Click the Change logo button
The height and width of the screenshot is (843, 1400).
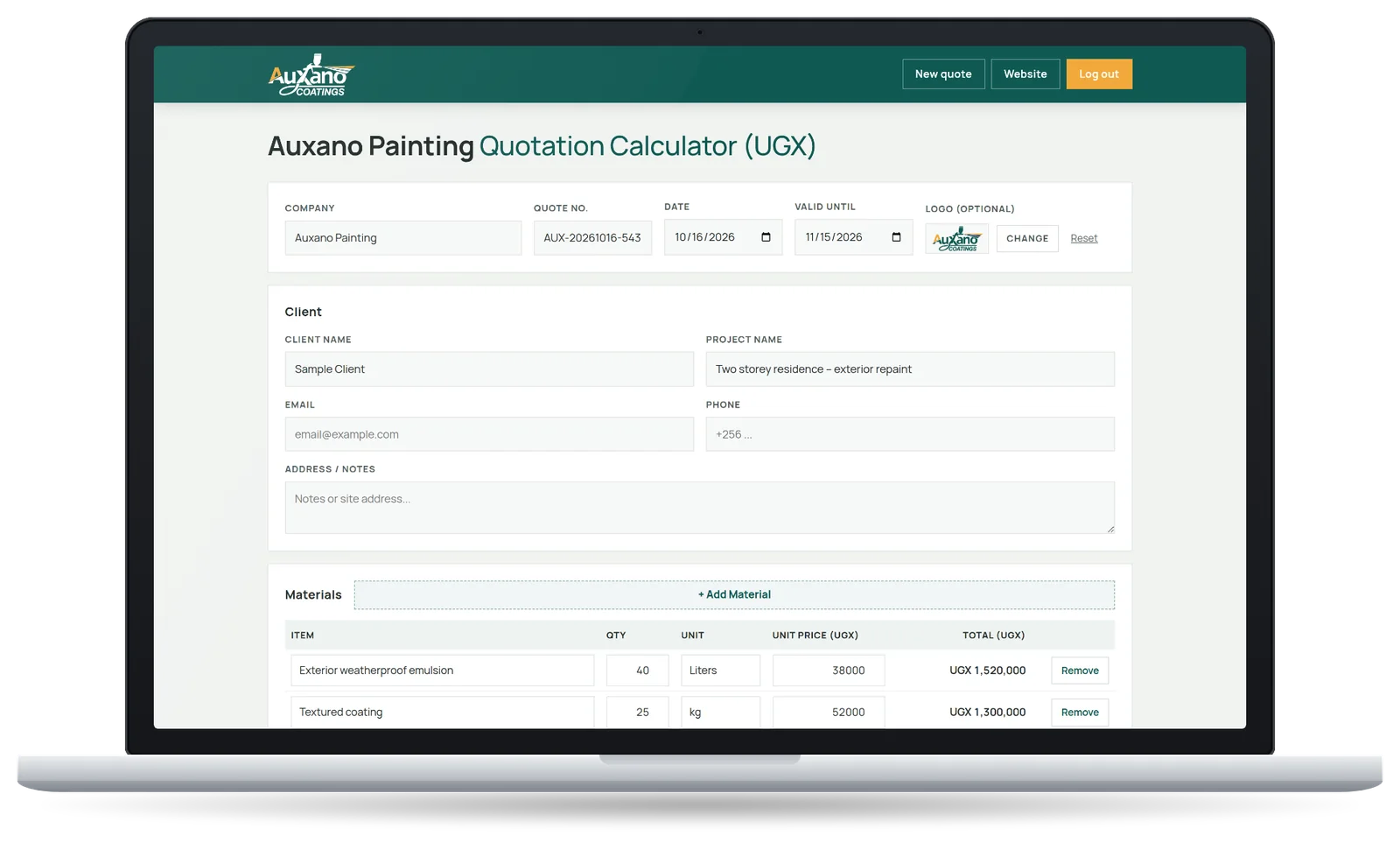click(x=1027, y=238)
